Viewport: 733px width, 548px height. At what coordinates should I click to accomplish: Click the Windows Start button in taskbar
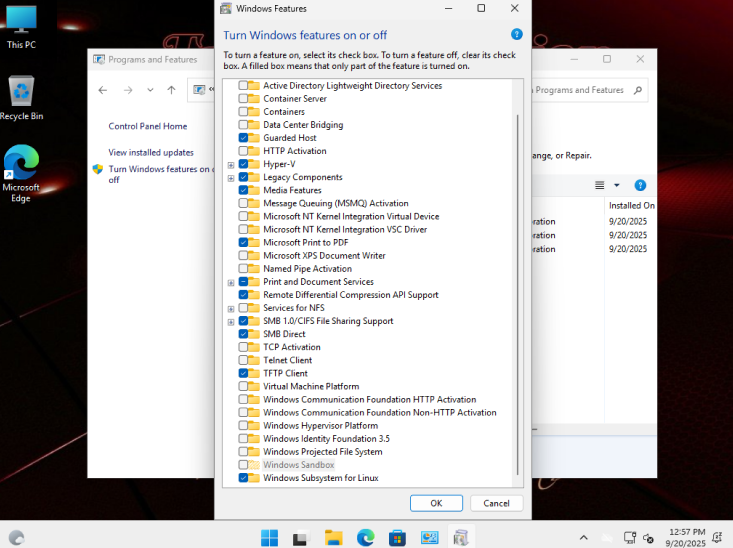click(269, 538)
